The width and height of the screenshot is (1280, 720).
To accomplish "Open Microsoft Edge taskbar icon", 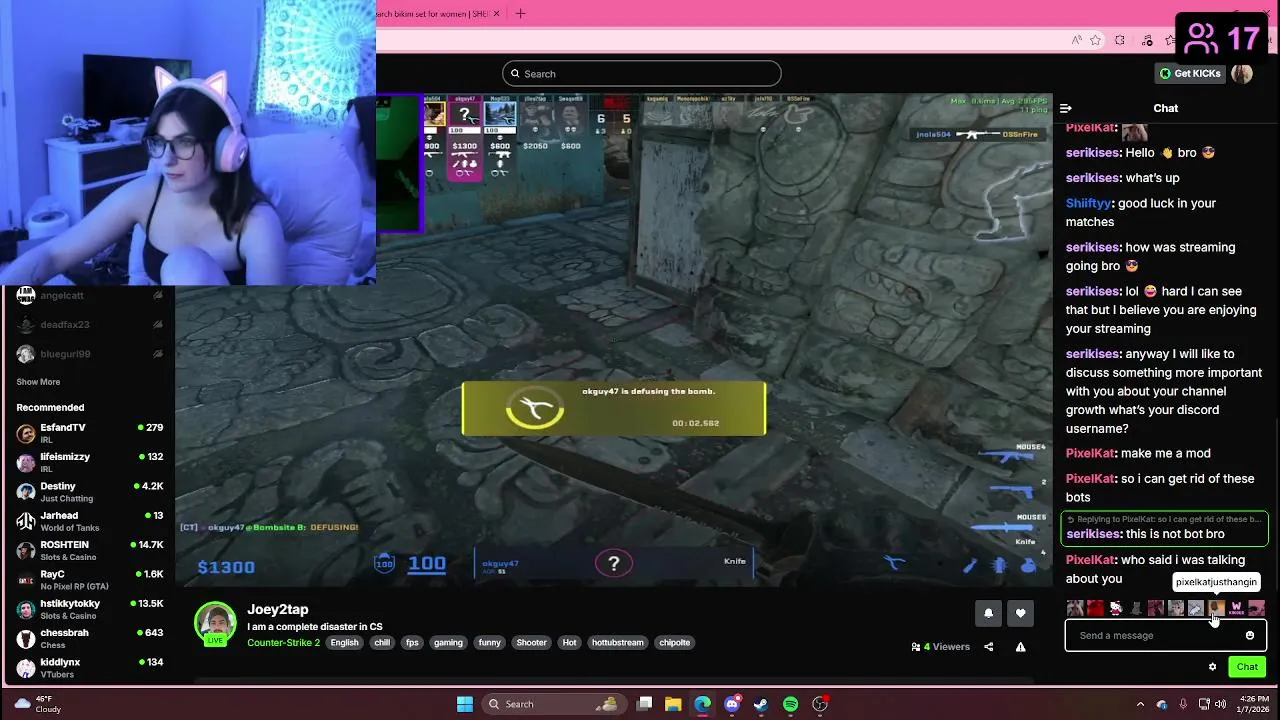I will pos(703,704).
